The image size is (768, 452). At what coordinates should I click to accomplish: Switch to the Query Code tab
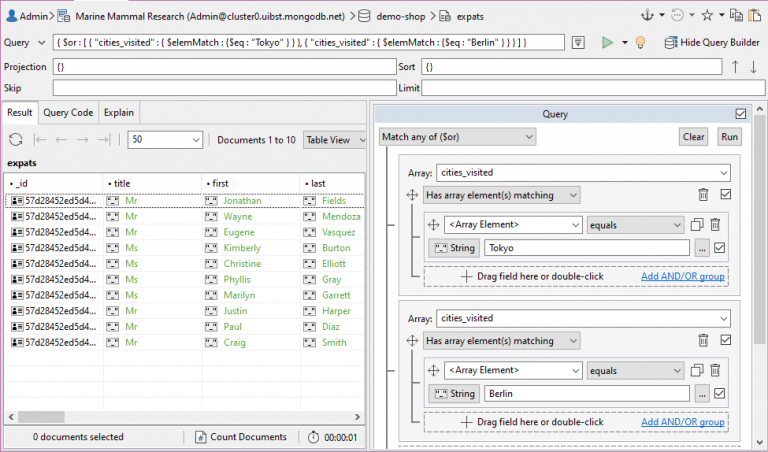(x=68, y=113)
